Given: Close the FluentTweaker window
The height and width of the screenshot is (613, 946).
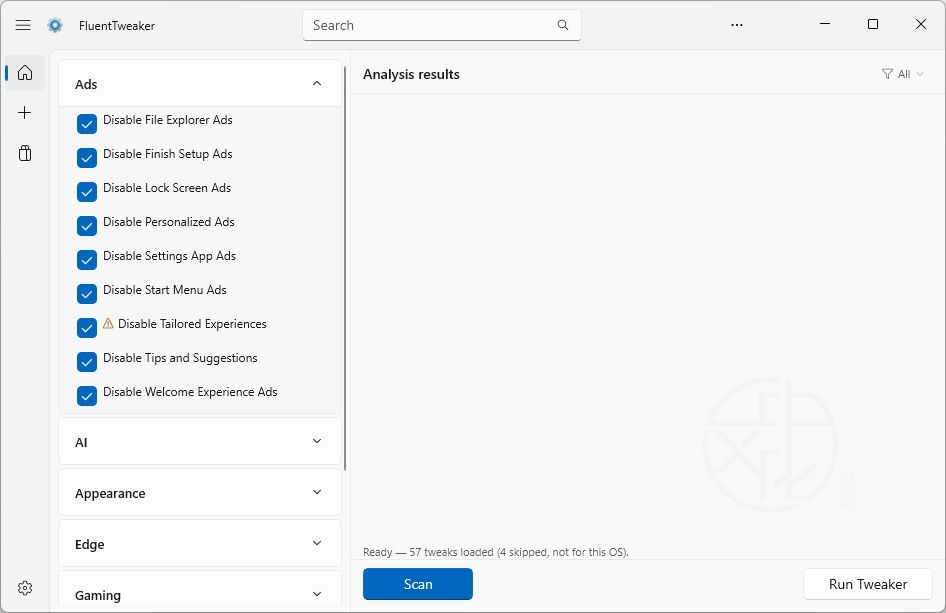Looking at the screenshot, I should [921, 24].
